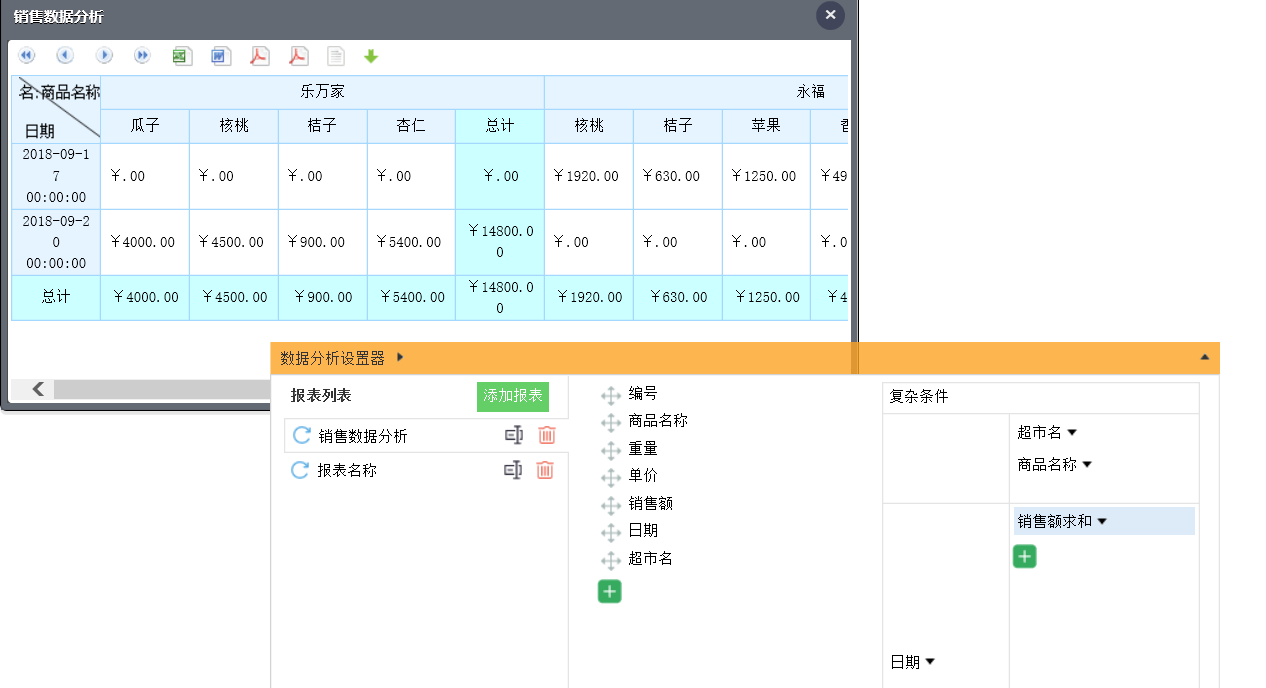This screenshot has width=1266, height=688.
Task: Click the 瓜子 column header
Action: tap(145, 126)
